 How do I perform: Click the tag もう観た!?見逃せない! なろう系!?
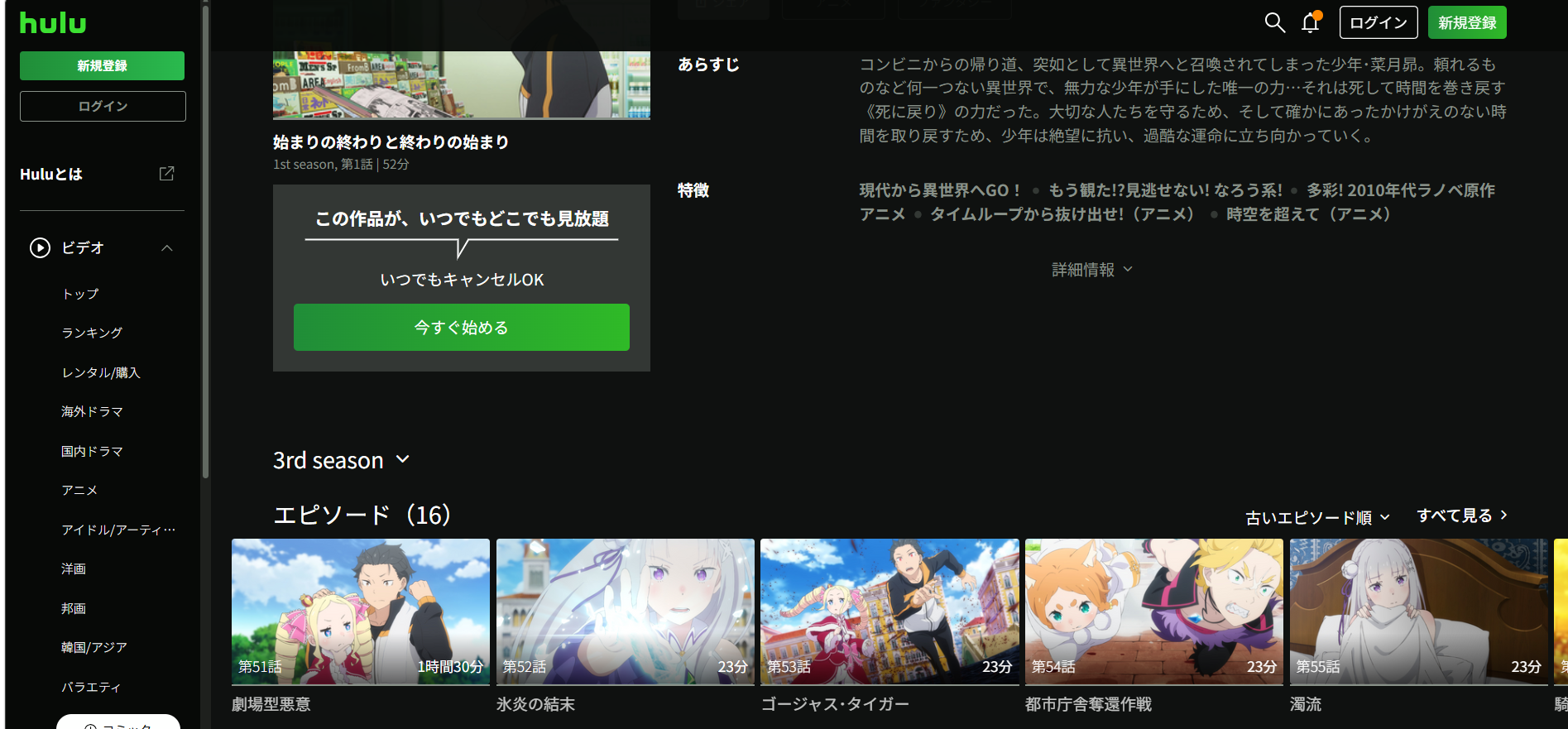(1166, 190)
